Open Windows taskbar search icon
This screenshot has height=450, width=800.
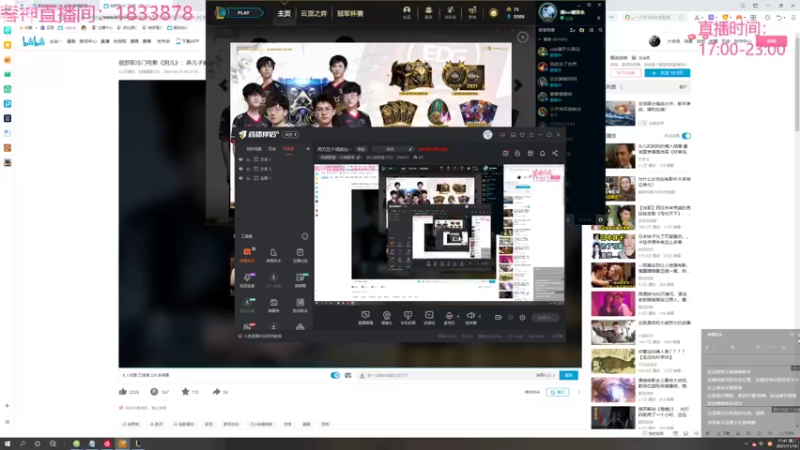pyautogui.click(x=22, y=444)
